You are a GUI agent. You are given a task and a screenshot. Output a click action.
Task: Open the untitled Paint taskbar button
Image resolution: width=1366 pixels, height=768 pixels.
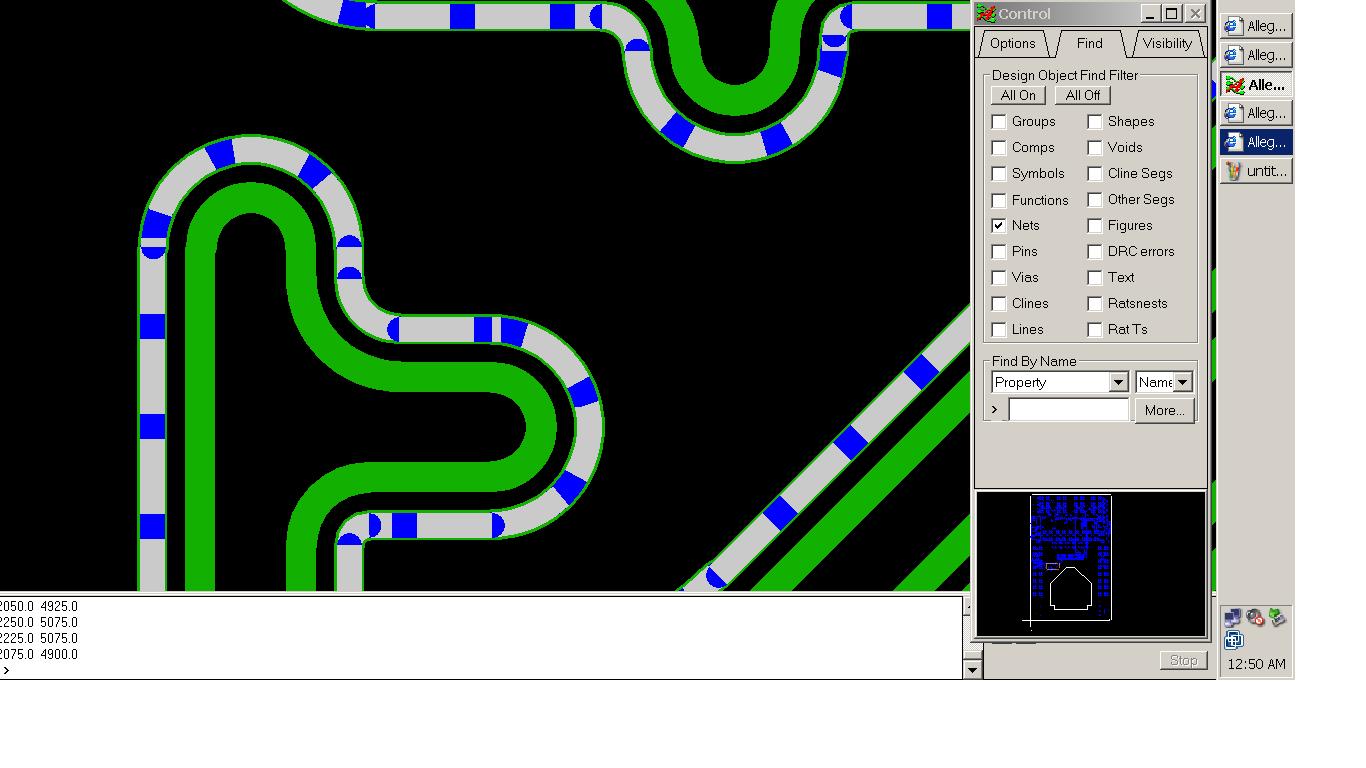[x=1256, y=171]
